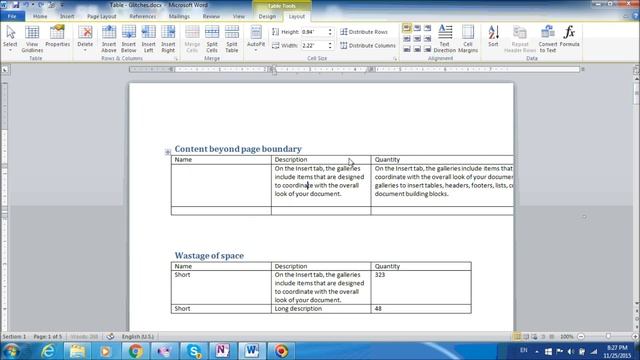Click Insert Below

pos(129,38)
